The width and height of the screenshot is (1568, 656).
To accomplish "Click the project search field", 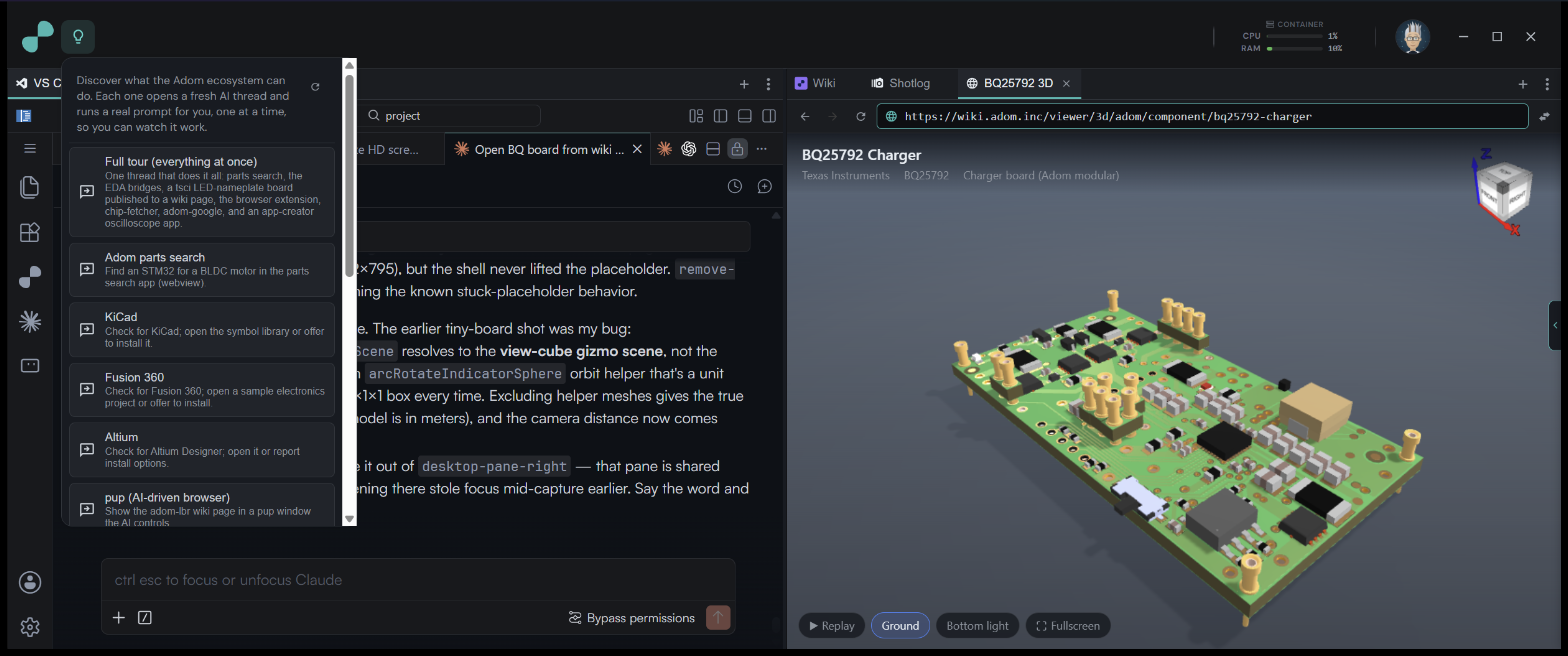I will (450, 116).
